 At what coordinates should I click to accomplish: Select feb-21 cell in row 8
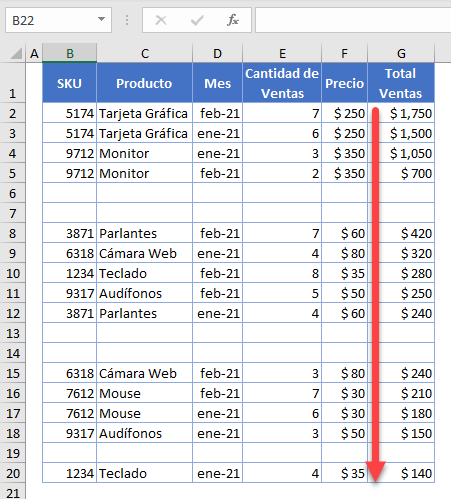217,233
